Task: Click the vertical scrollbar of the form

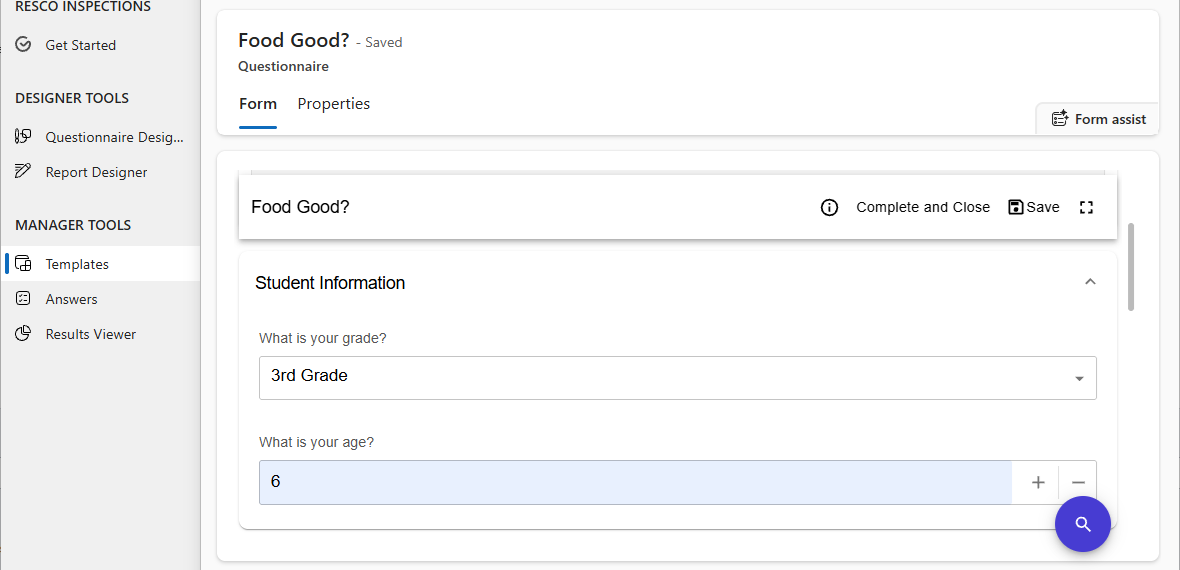Action: coord(1132,267)
